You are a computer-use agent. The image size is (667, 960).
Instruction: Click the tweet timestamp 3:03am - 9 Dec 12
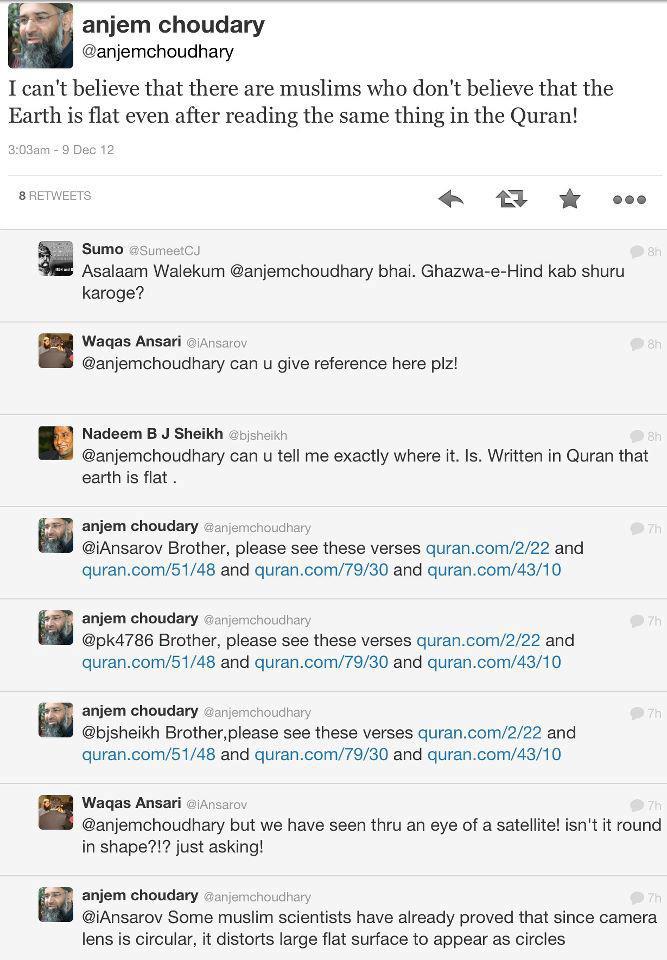click(x=61, y=150)
